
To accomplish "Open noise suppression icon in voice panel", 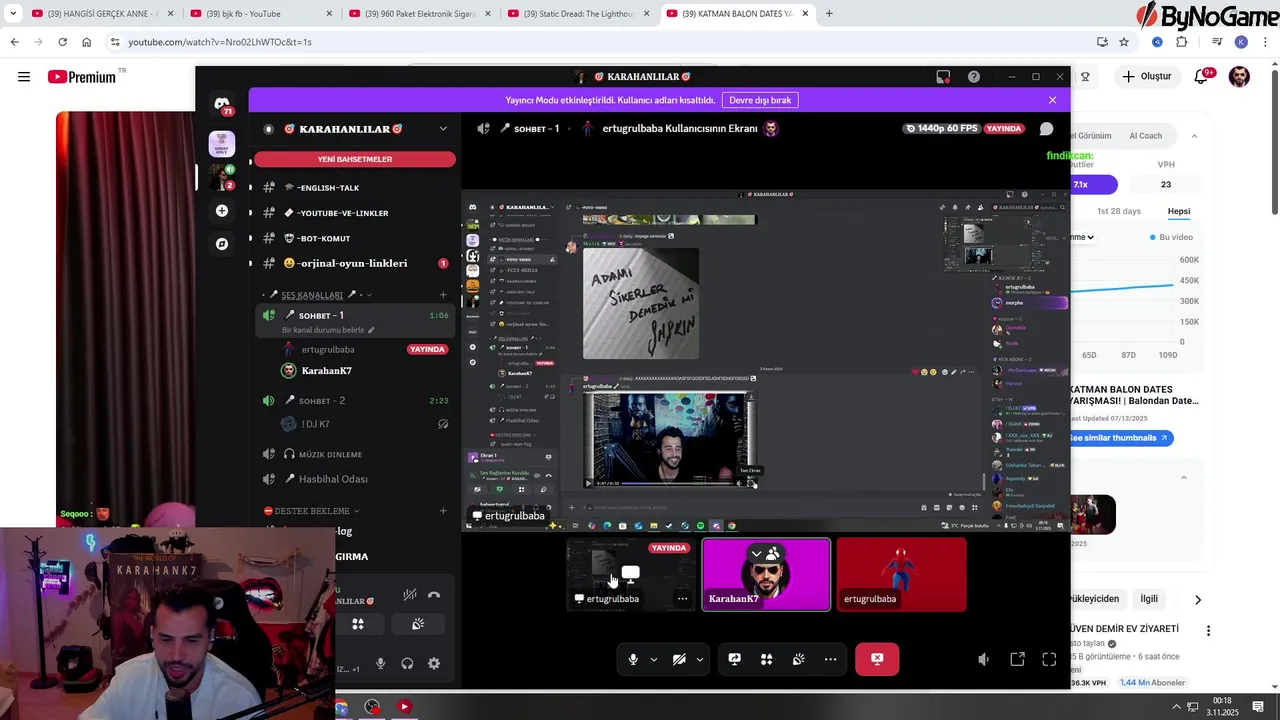I will click(x=410, y=595).
